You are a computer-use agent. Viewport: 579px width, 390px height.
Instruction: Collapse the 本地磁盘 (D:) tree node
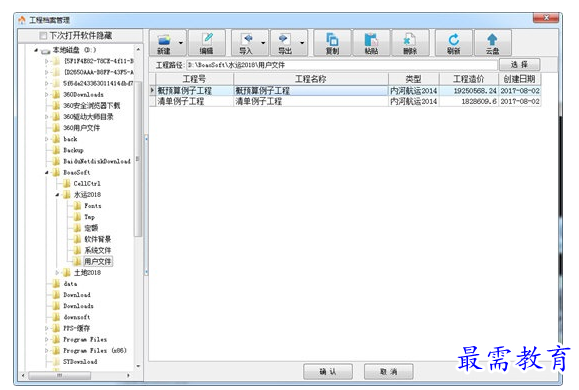(x=36, y=50)
